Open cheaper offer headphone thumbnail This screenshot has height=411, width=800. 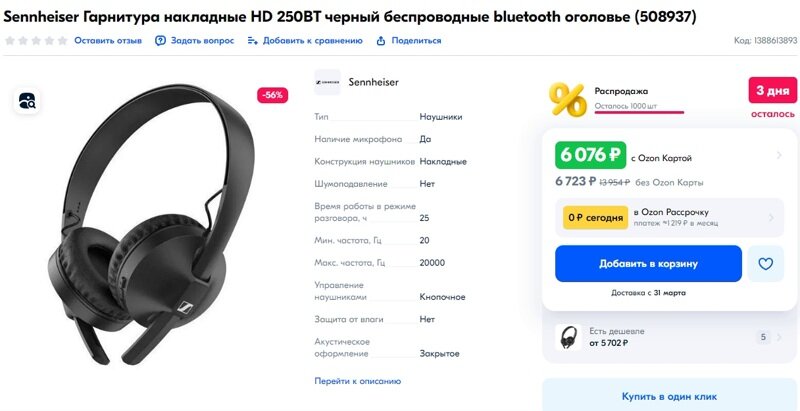(568, 337)
